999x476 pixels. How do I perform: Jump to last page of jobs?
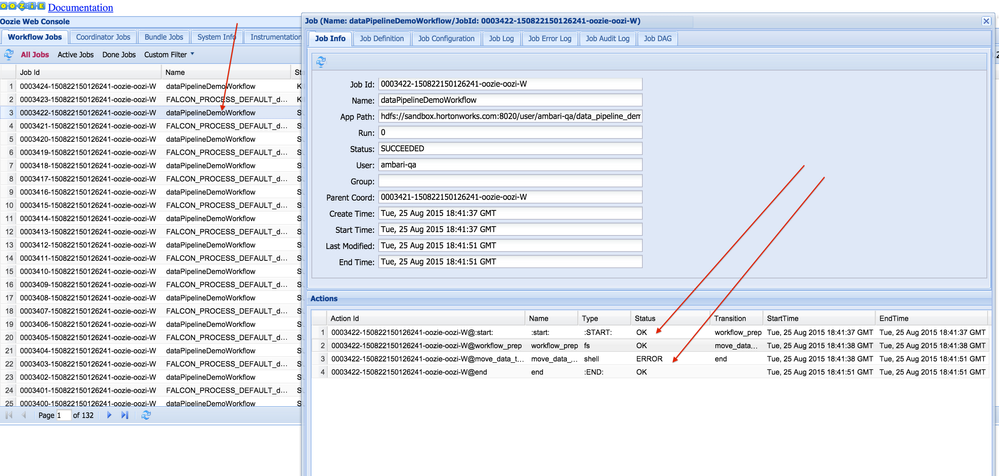click(125, 414)
